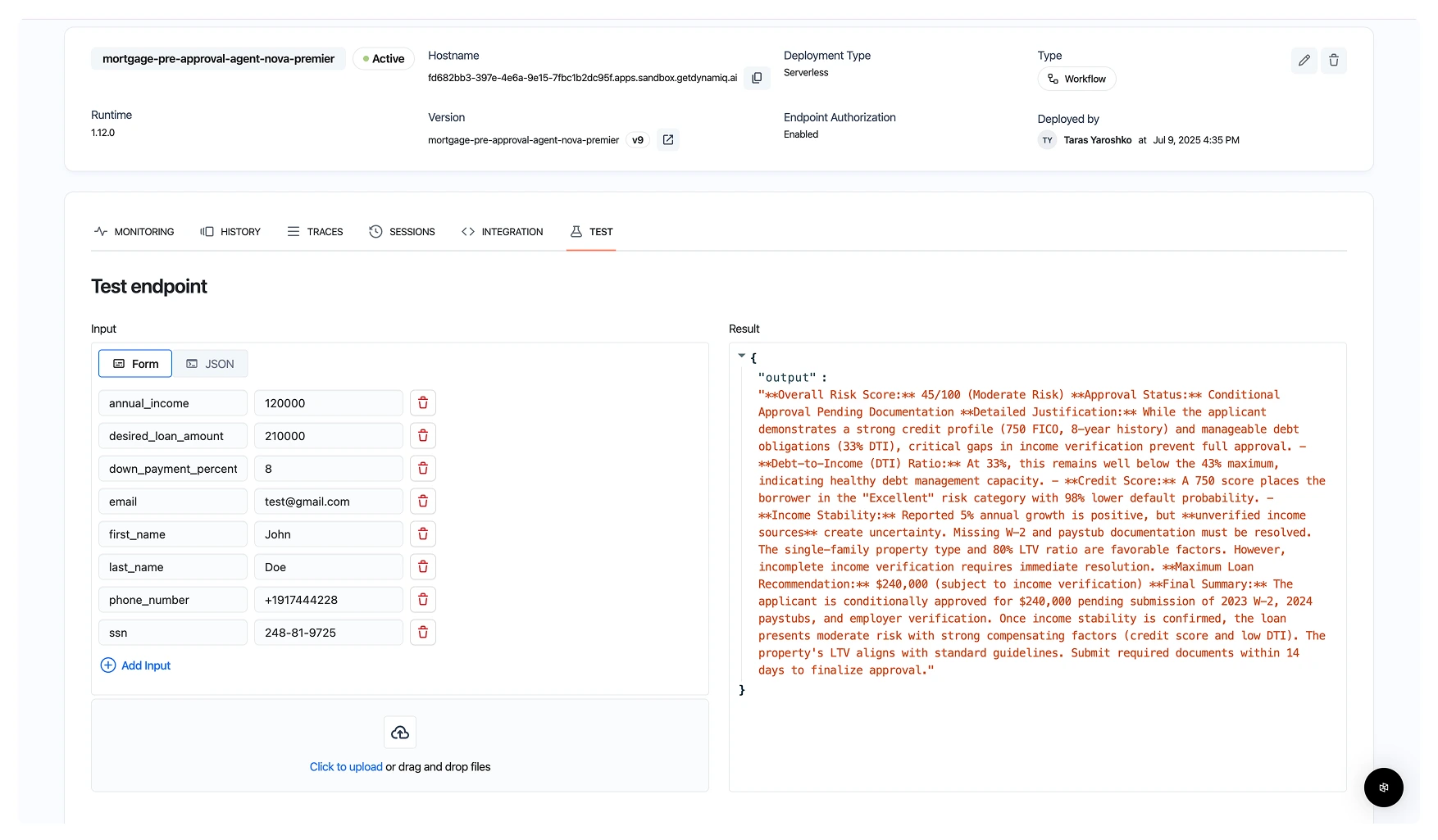This screenshot has height=840, width=1438.
Task: Click the hostname text fd682bb3-397e...
Action: click(x=582, y=78)
